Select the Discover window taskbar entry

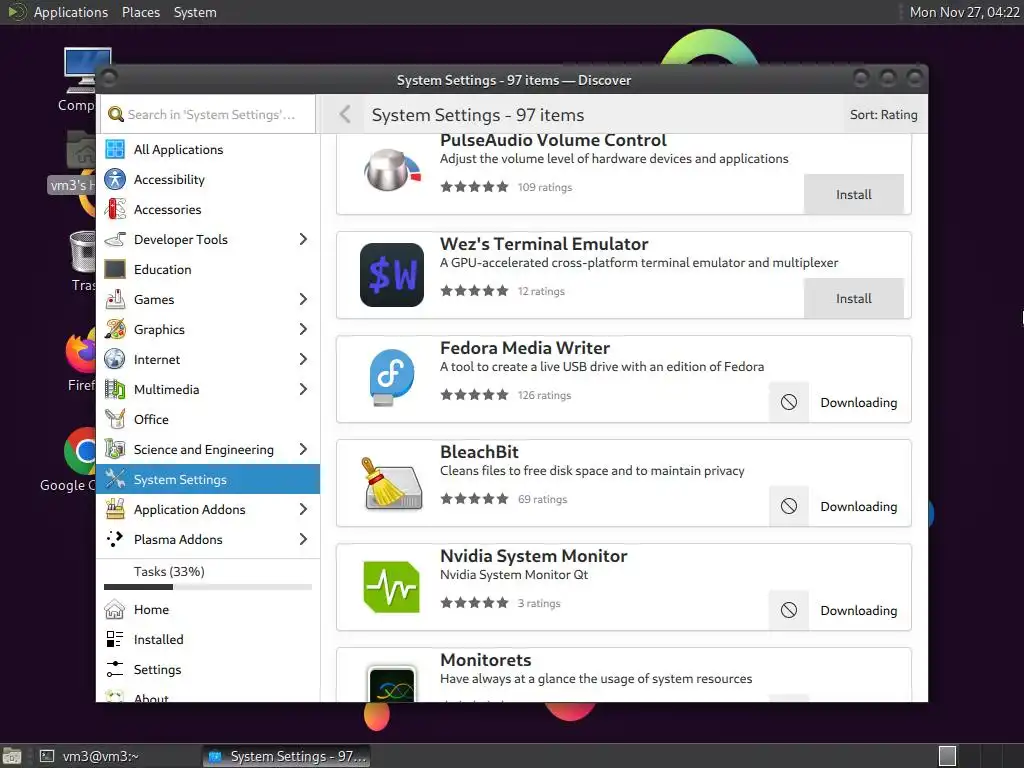(x=287, y=756)
